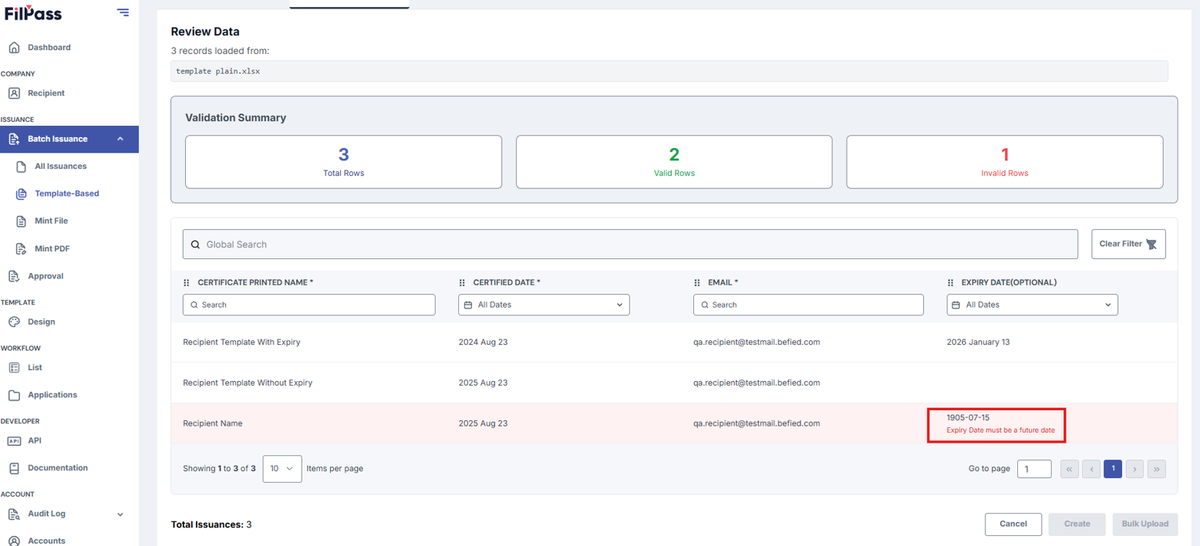Open Dashboard from the sidebar
The image size is (1200, 546).
coord(49,47)
